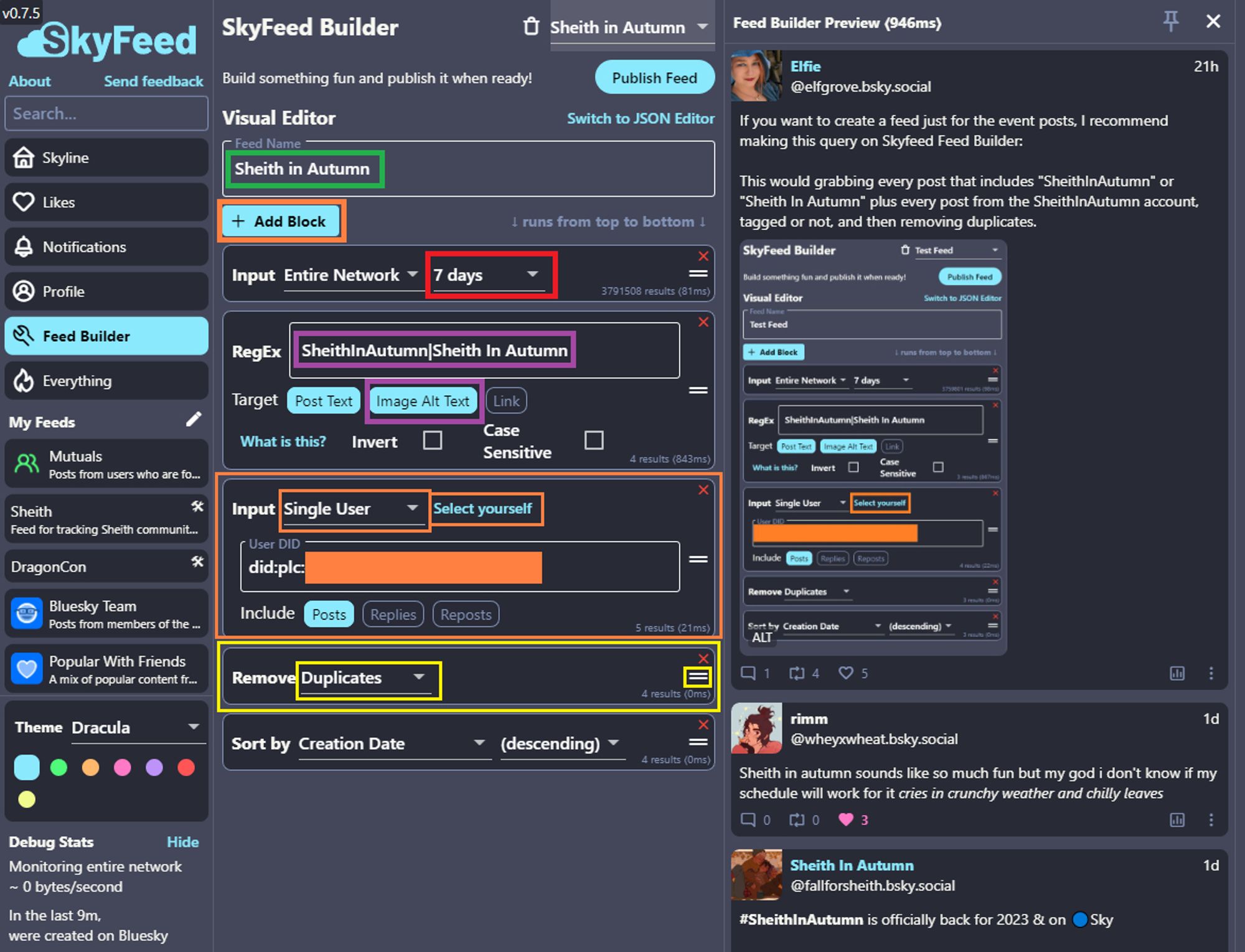1245x952 pixels.
Task: Remove the Entire Network input block
Action: [703, 256]
